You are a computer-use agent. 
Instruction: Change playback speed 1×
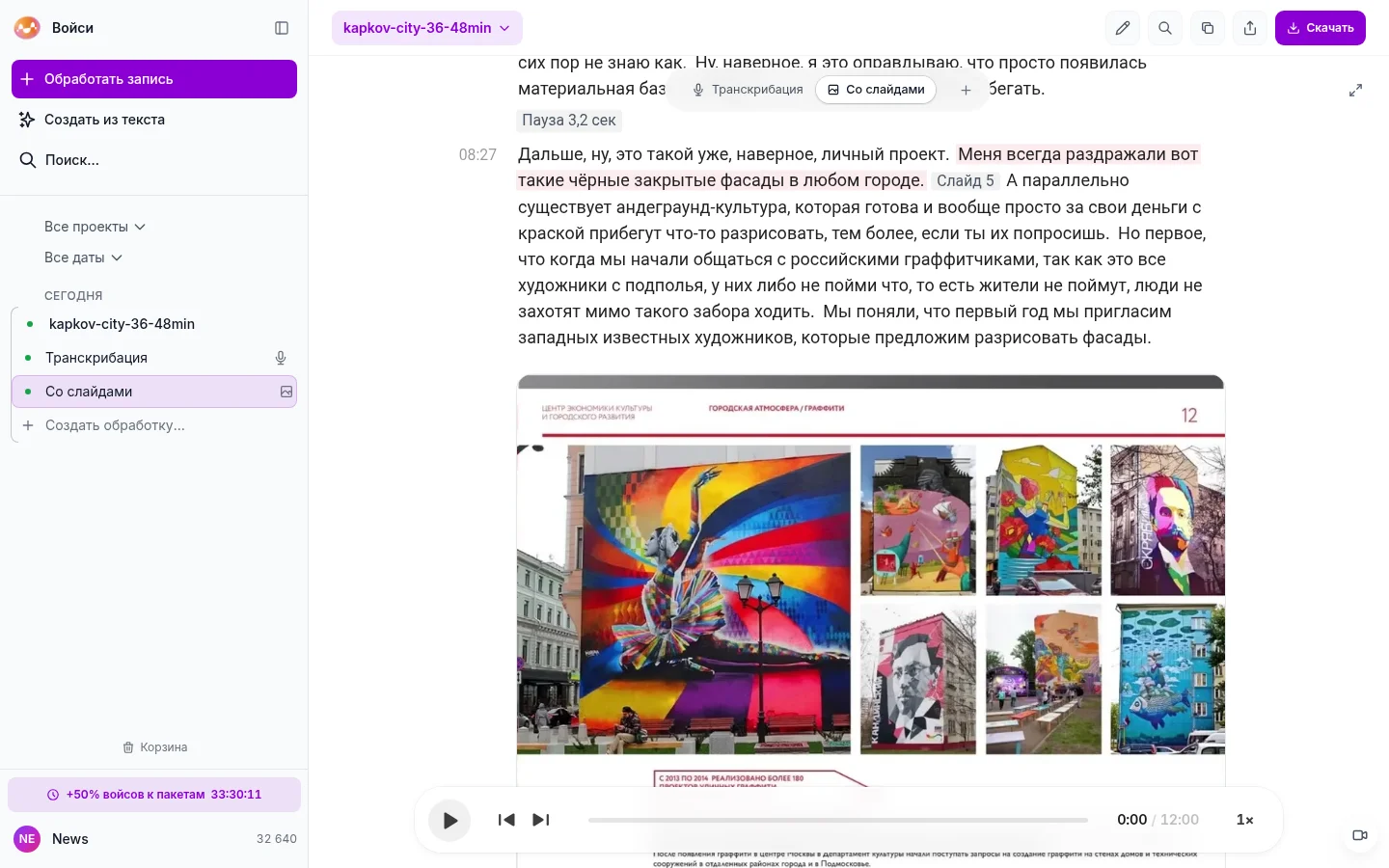coord(1245,820)
